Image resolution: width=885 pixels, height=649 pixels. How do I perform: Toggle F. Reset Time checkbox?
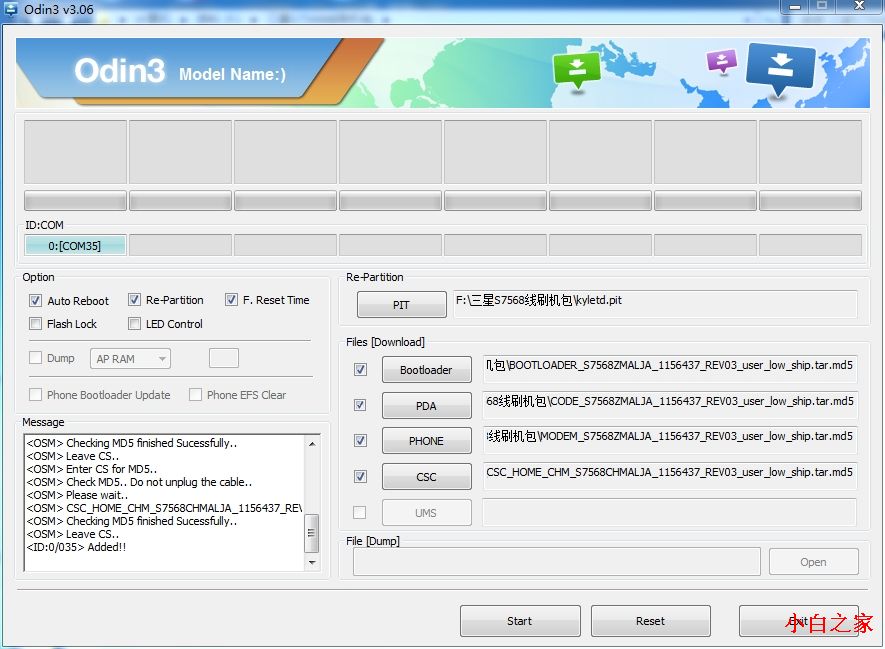[x=231, y=300]
